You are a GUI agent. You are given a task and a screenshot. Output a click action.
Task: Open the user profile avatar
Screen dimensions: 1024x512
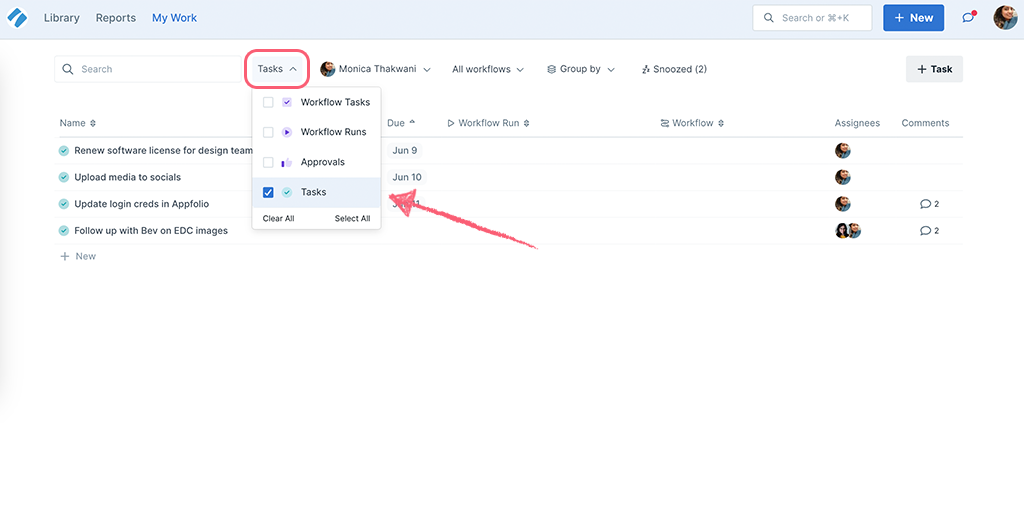(1004, 18)
